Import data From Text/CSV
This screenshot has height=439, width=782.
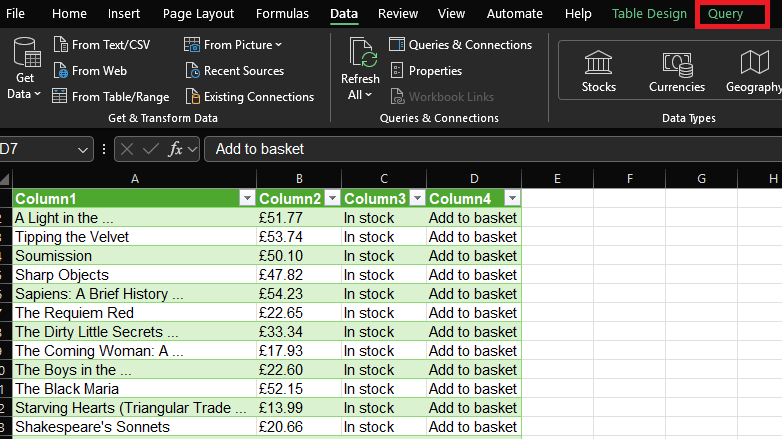click(102, 45)
